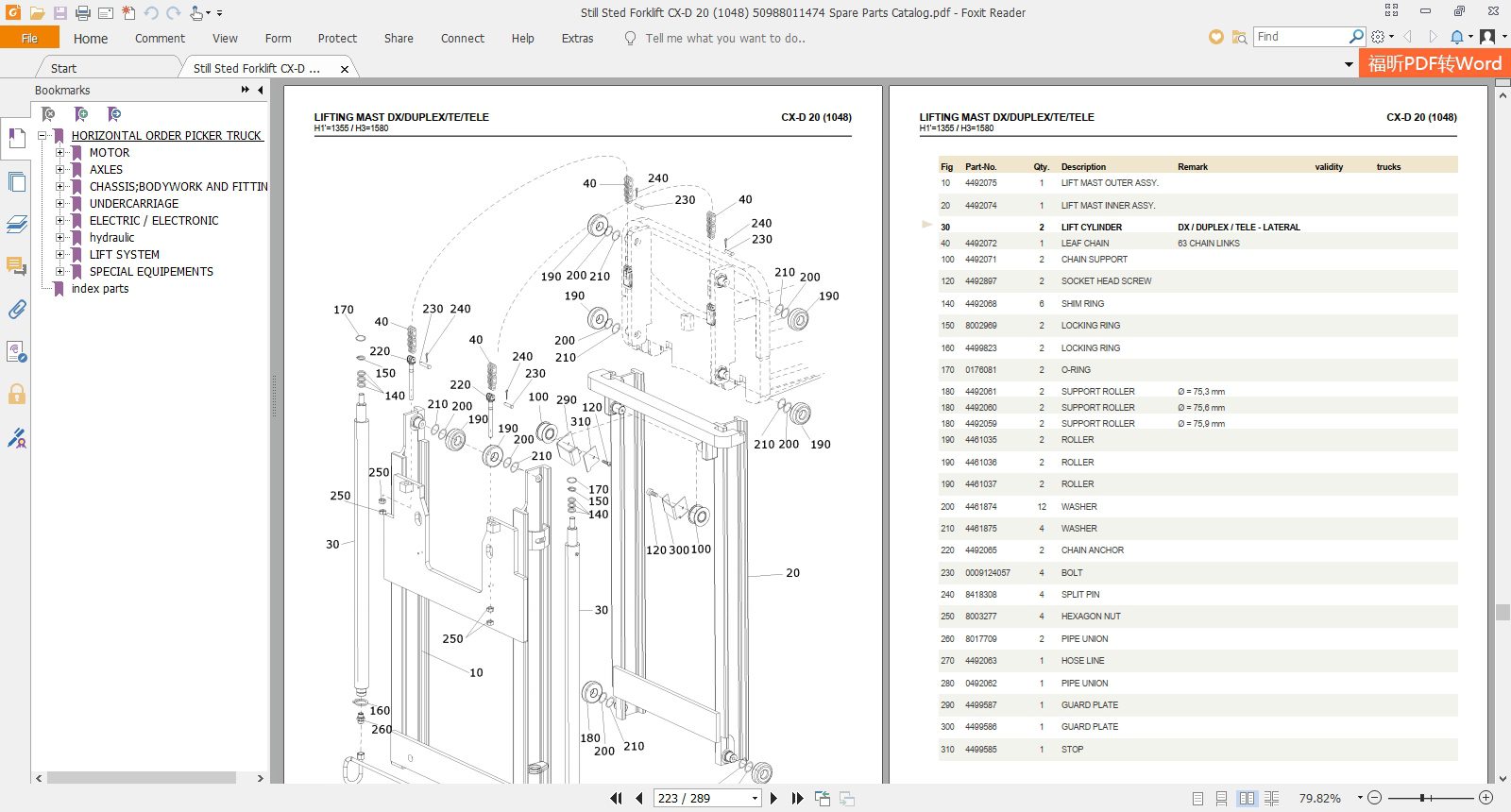This screenshot has height=812, width=1511.
Task: Zoom in with the plus button
Action: [1486, 798]
